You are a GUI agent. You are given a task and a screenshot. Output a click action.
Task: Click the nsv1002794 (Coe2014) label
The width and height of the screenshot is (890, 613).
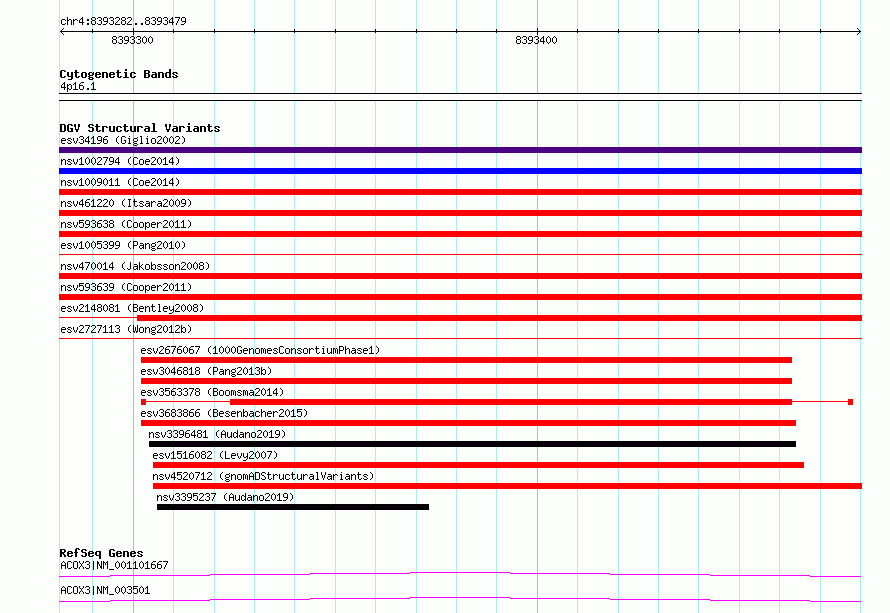[x=120, y=161]
